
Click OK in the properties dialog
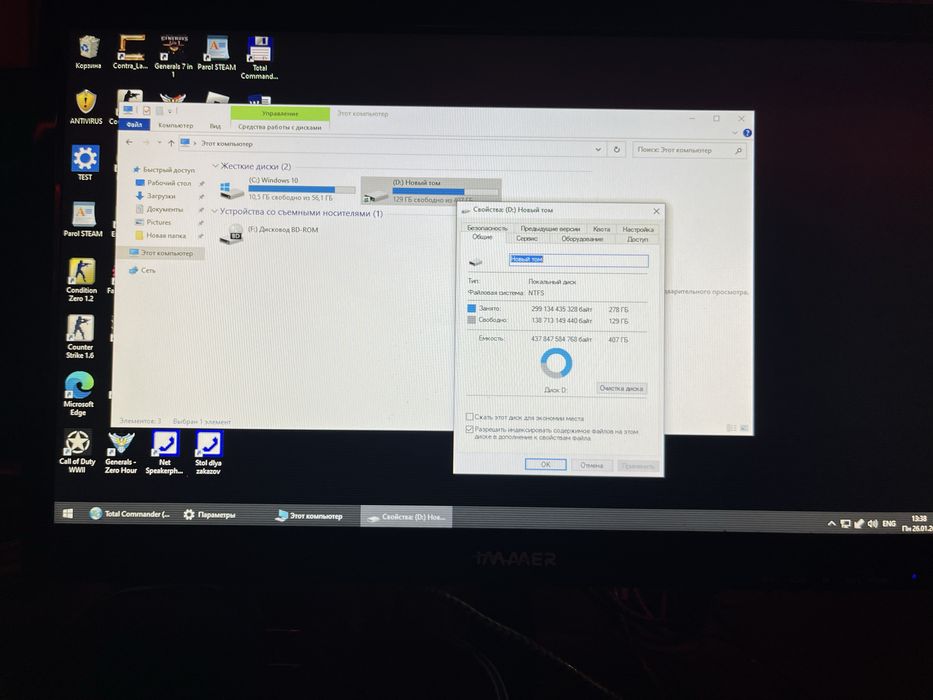[545, 464]
